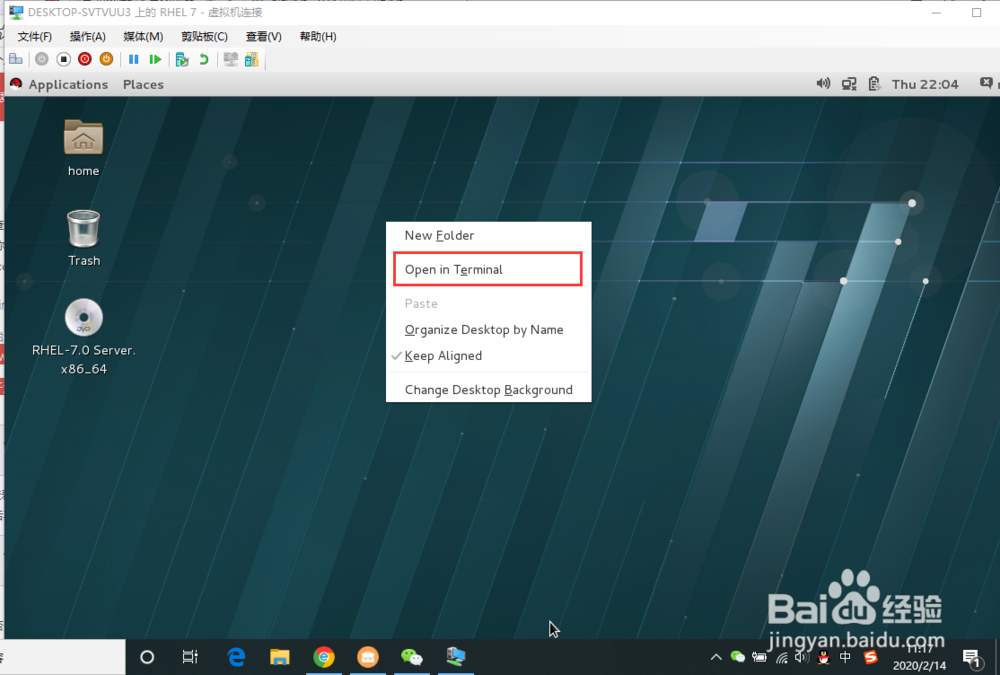Open the RHEL-7.0 Server disc image icon
1000x675 pixels.
click(x=83, y=315)
